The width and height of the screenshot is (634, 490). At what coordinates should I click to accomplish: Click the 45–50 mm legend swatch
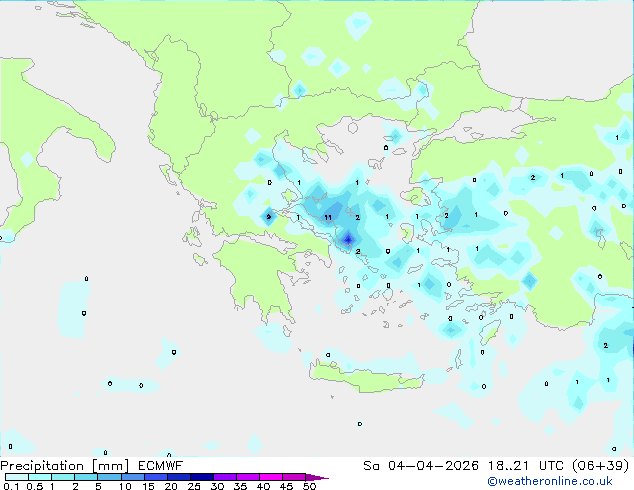pos(294,477)
